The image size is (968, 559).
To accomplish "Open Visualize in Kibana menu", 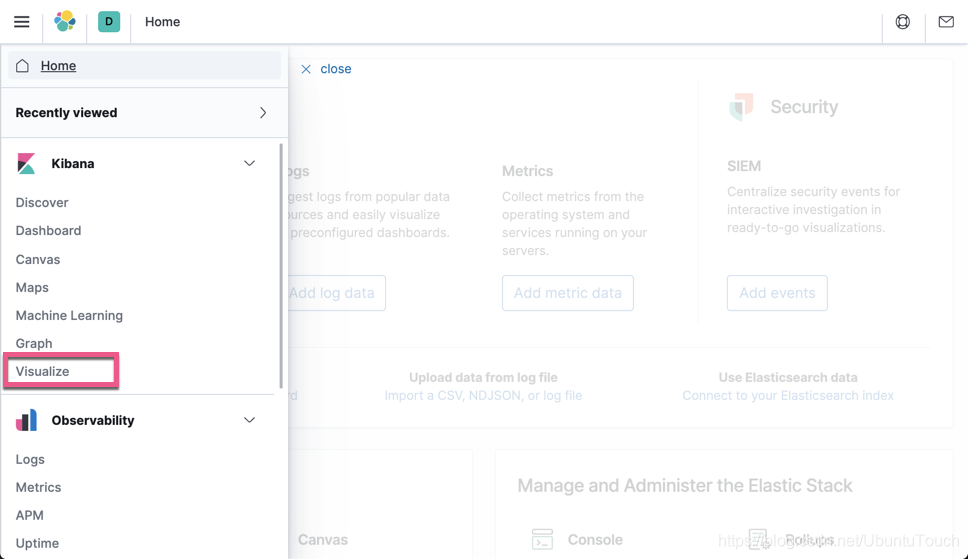I will (43, 371).
